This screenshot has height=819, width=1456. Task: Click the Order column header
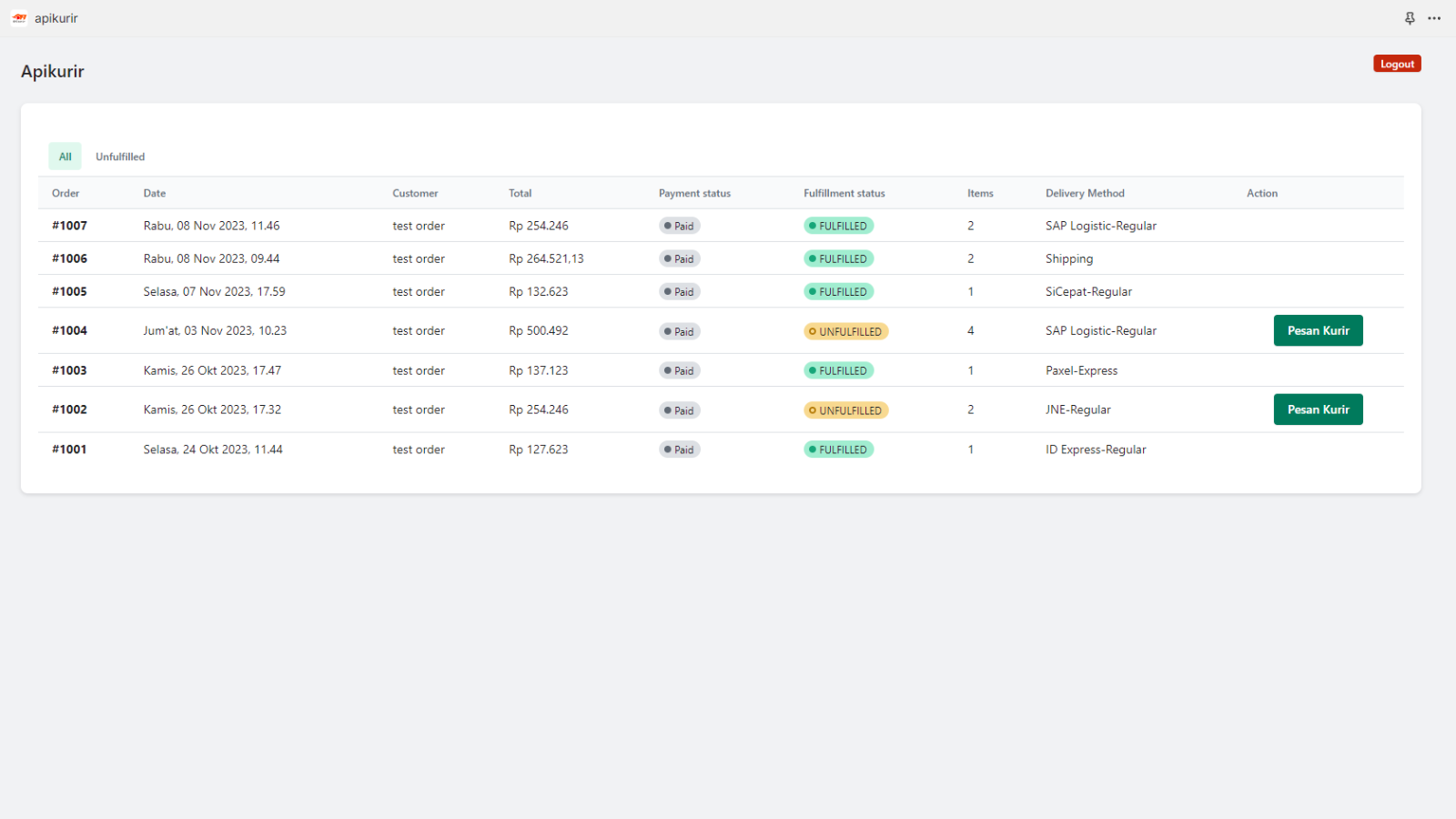(x=66, y=193)
